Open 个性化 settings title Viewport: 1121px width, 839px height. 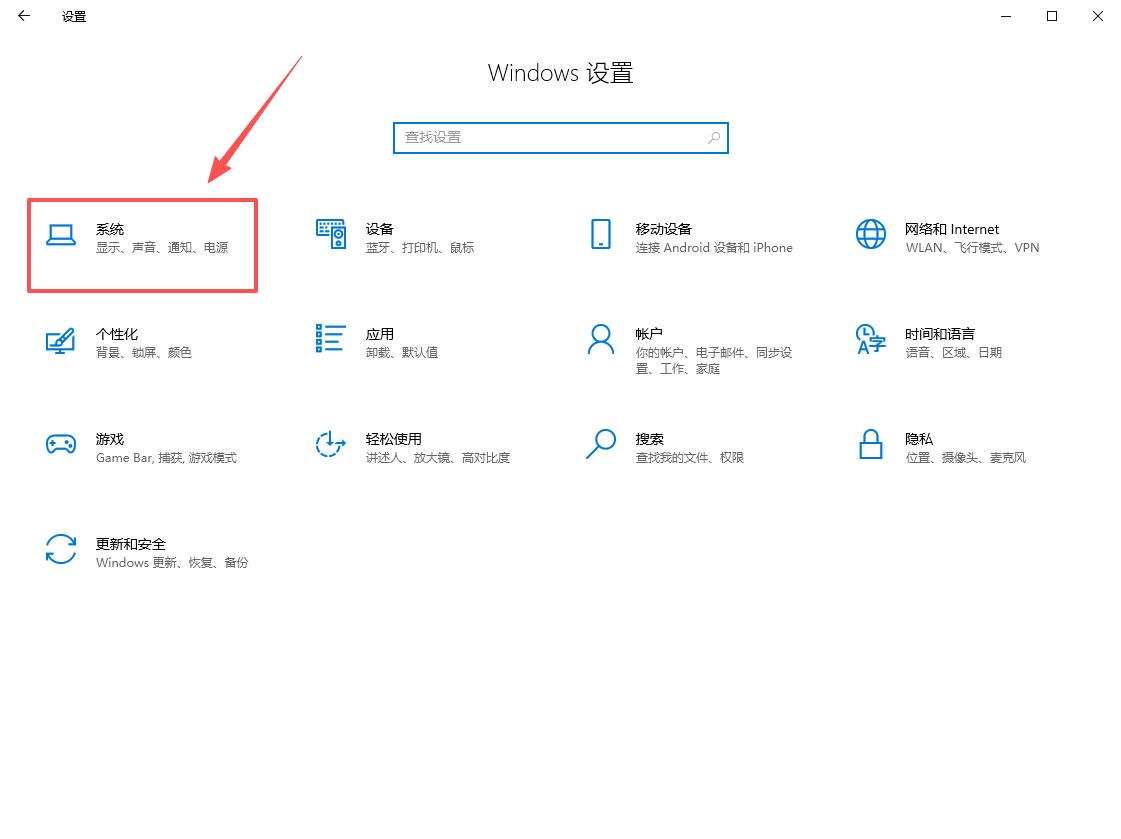click(117, 334)
